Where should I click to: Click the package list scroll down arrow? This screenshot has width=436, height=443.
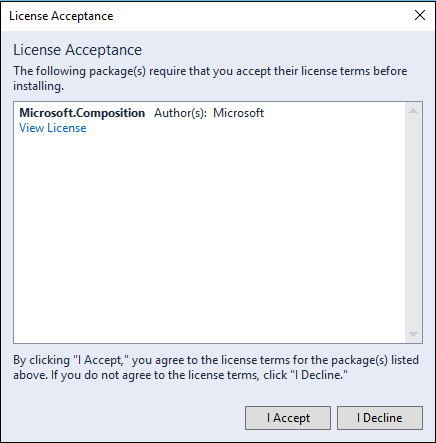coord(413,334)
